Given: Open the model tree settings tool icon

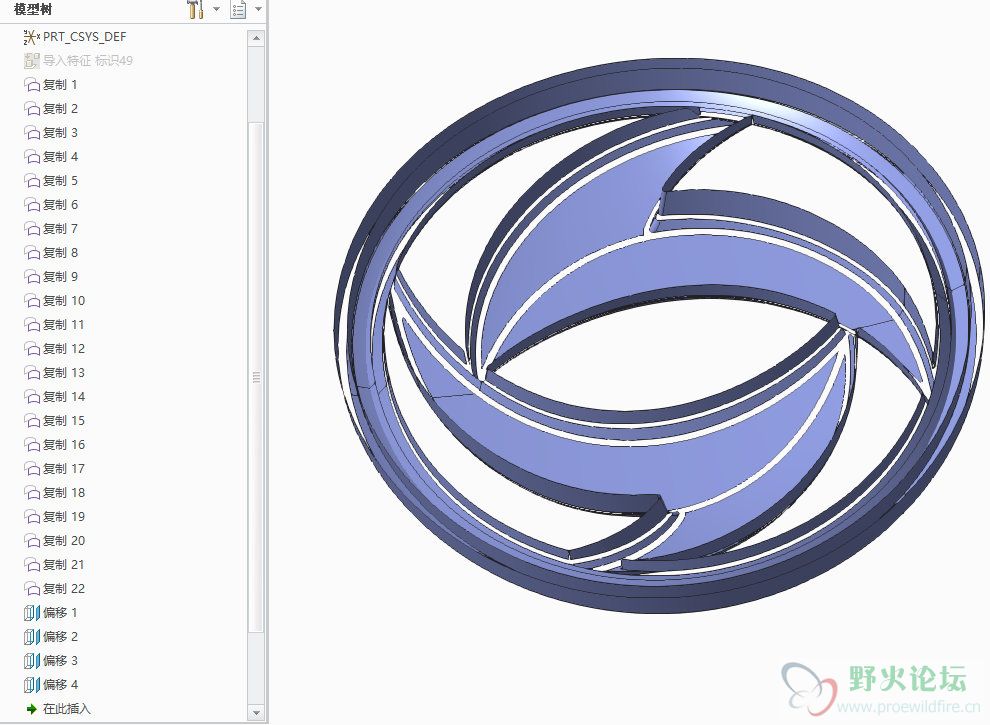Looking at the screenshot, I should click(196, 9).
